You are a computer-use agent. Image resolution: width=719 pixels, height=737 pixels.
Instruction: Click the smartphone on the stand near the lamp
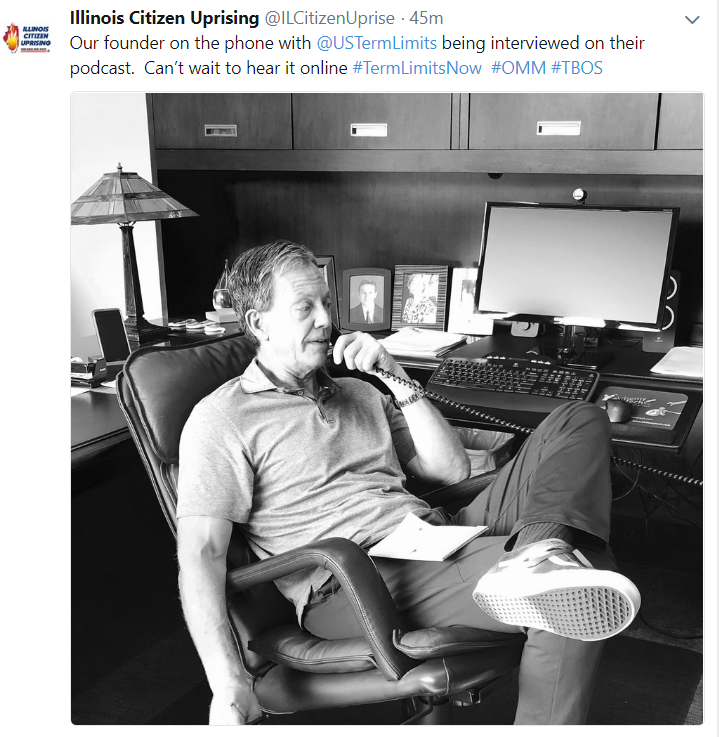pos(111,335)
